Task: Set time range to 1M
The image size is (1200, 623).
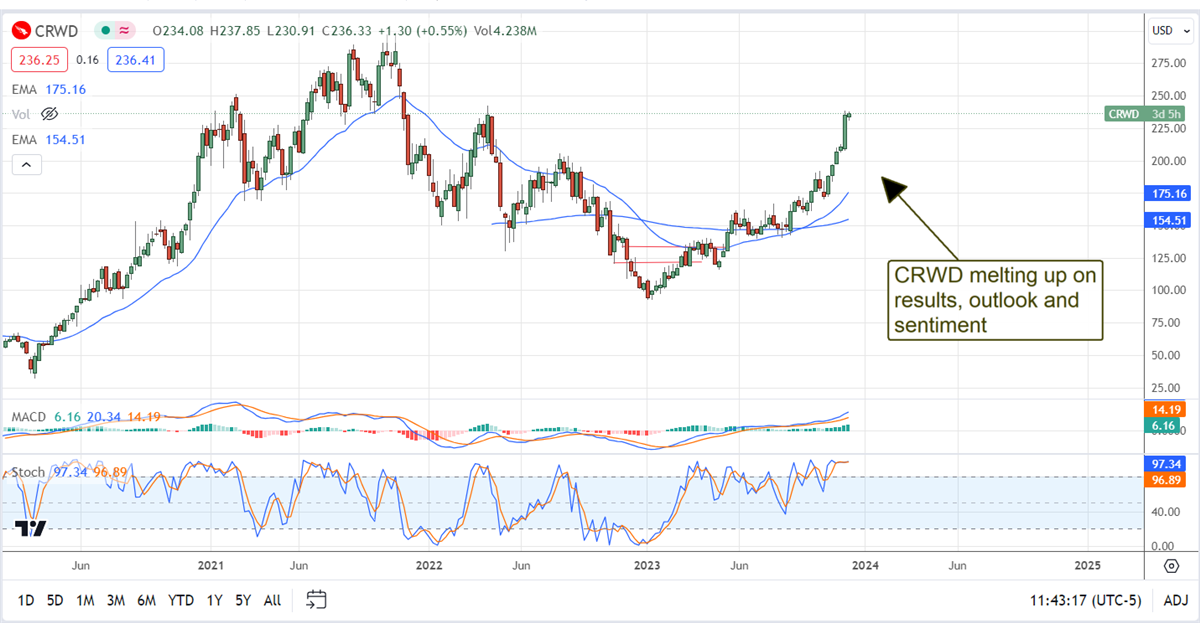Action: [x=85, y=600]
